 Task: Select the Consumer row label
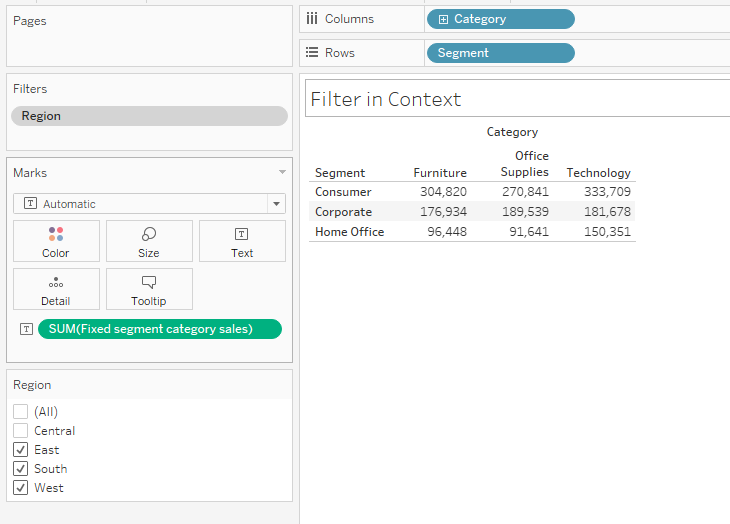point(343,192)
